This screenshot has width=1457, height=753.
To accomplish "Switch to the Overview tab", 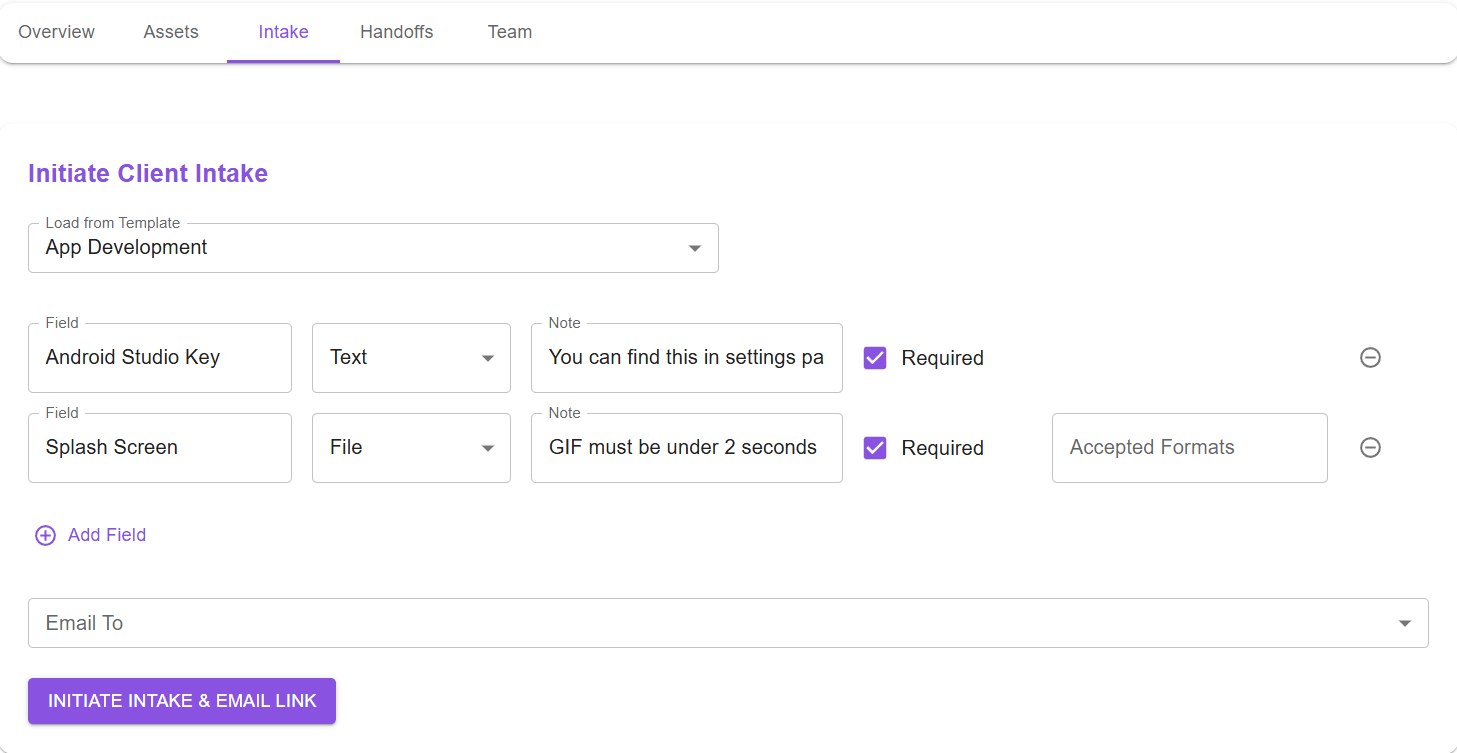I will (x=56, y=31).
